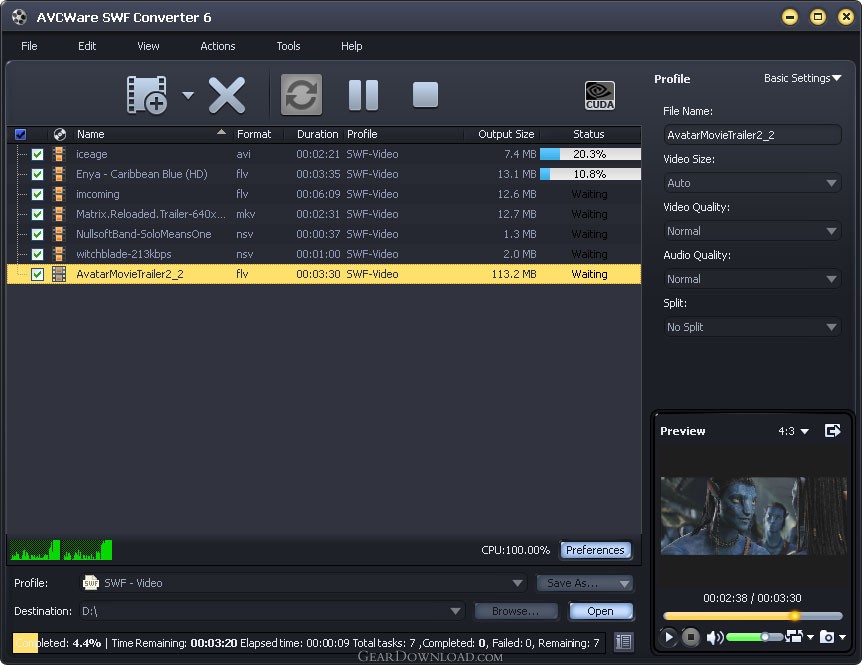Image resolution: width=862 pixels, height=665 pixels.
Task: Adjust the preview volume slider
Action: point(755,637)
